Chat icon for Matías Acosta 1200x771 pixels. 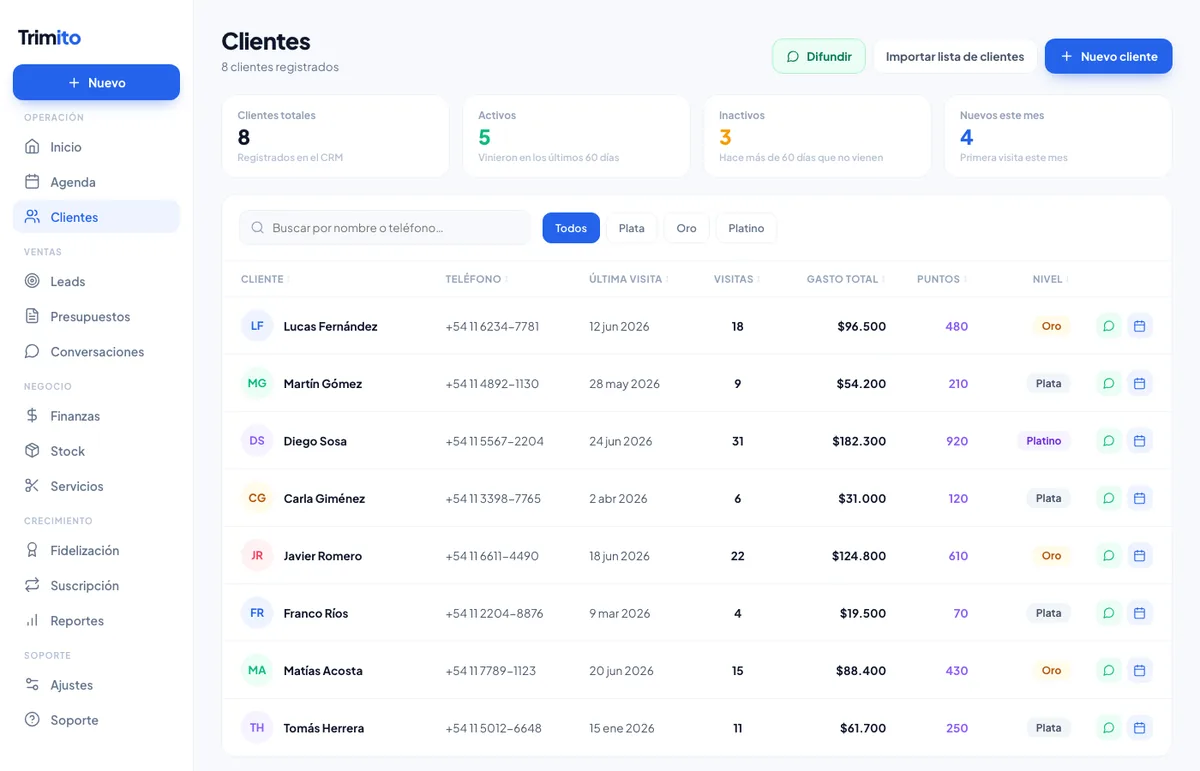(1108, 671)
